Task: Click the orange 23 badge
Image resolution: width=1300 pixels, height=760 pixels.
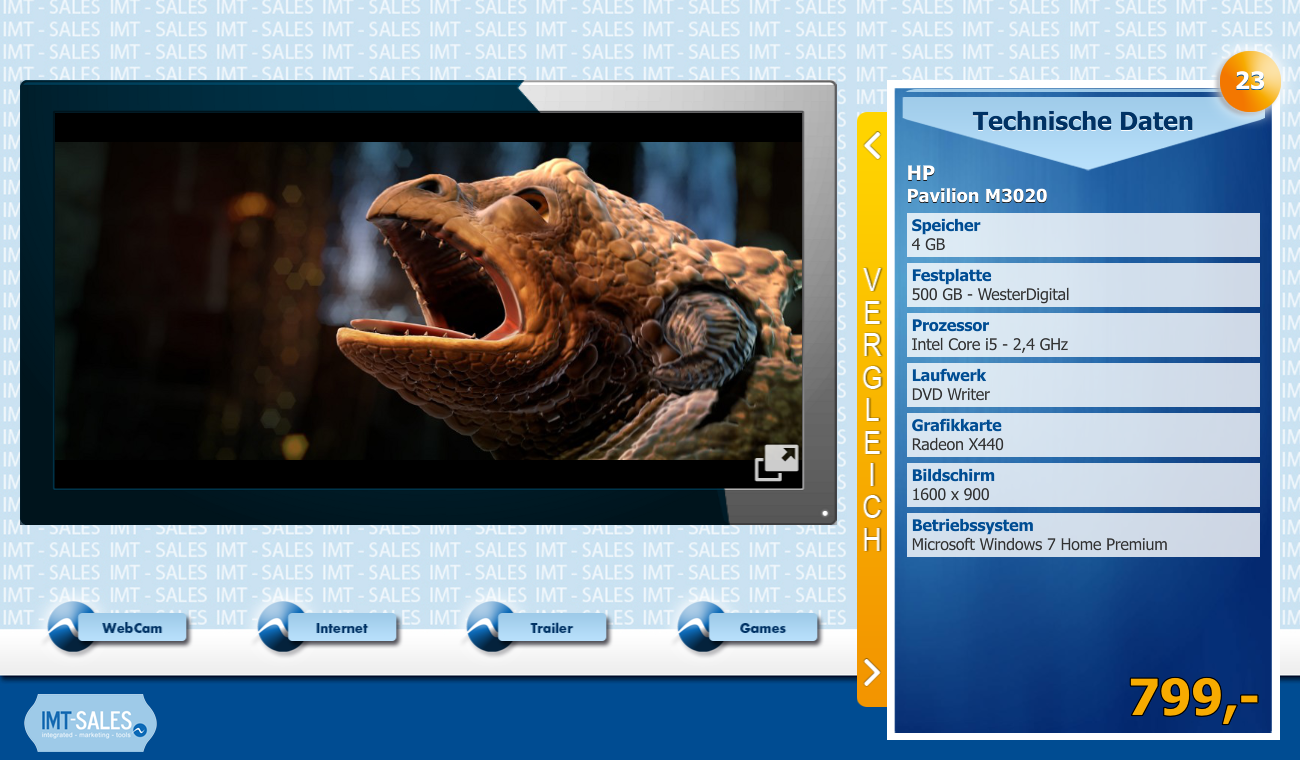Action: point(1249,81)
